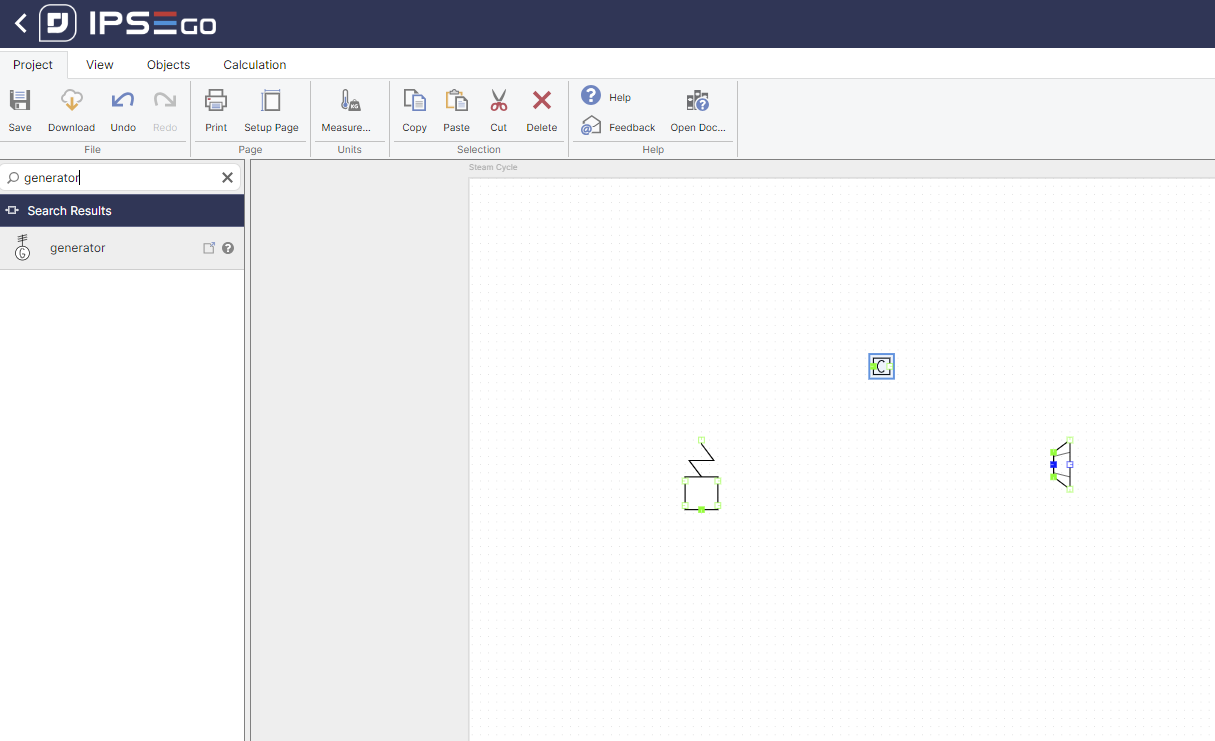Open the Calculation tab
This screenshot has width=1215, height=741.
[254, 65]
